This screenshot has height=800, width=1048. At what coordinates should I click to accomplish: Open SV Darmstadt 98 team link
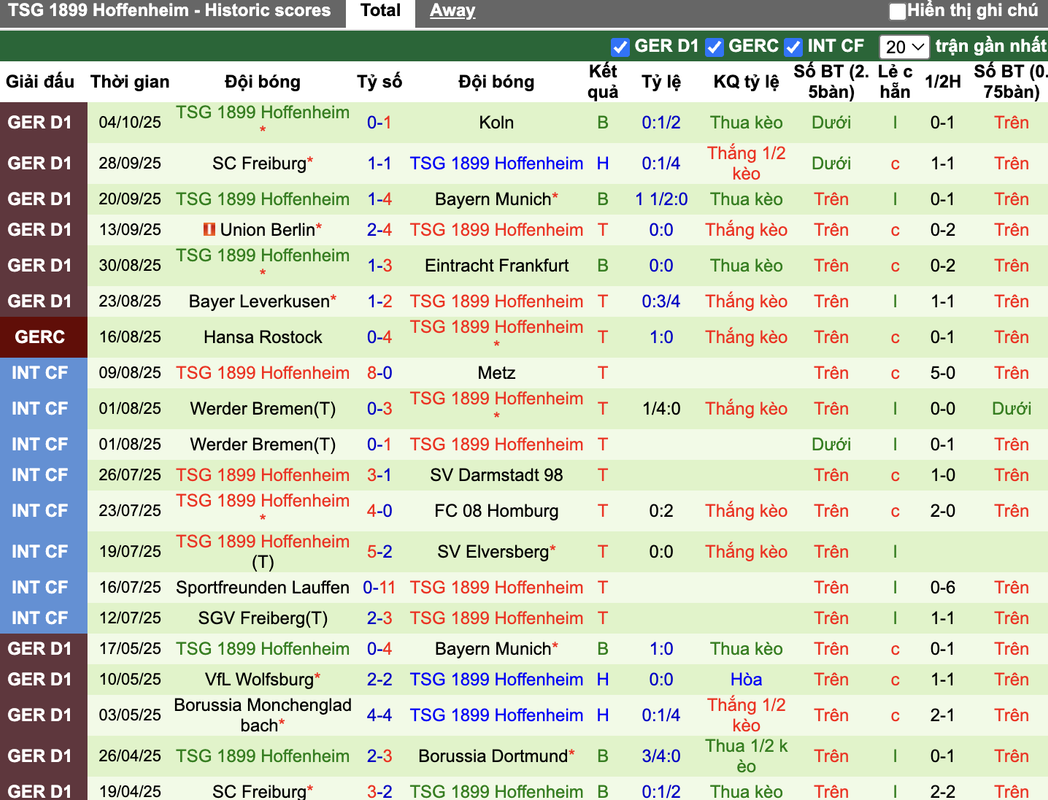497,475
